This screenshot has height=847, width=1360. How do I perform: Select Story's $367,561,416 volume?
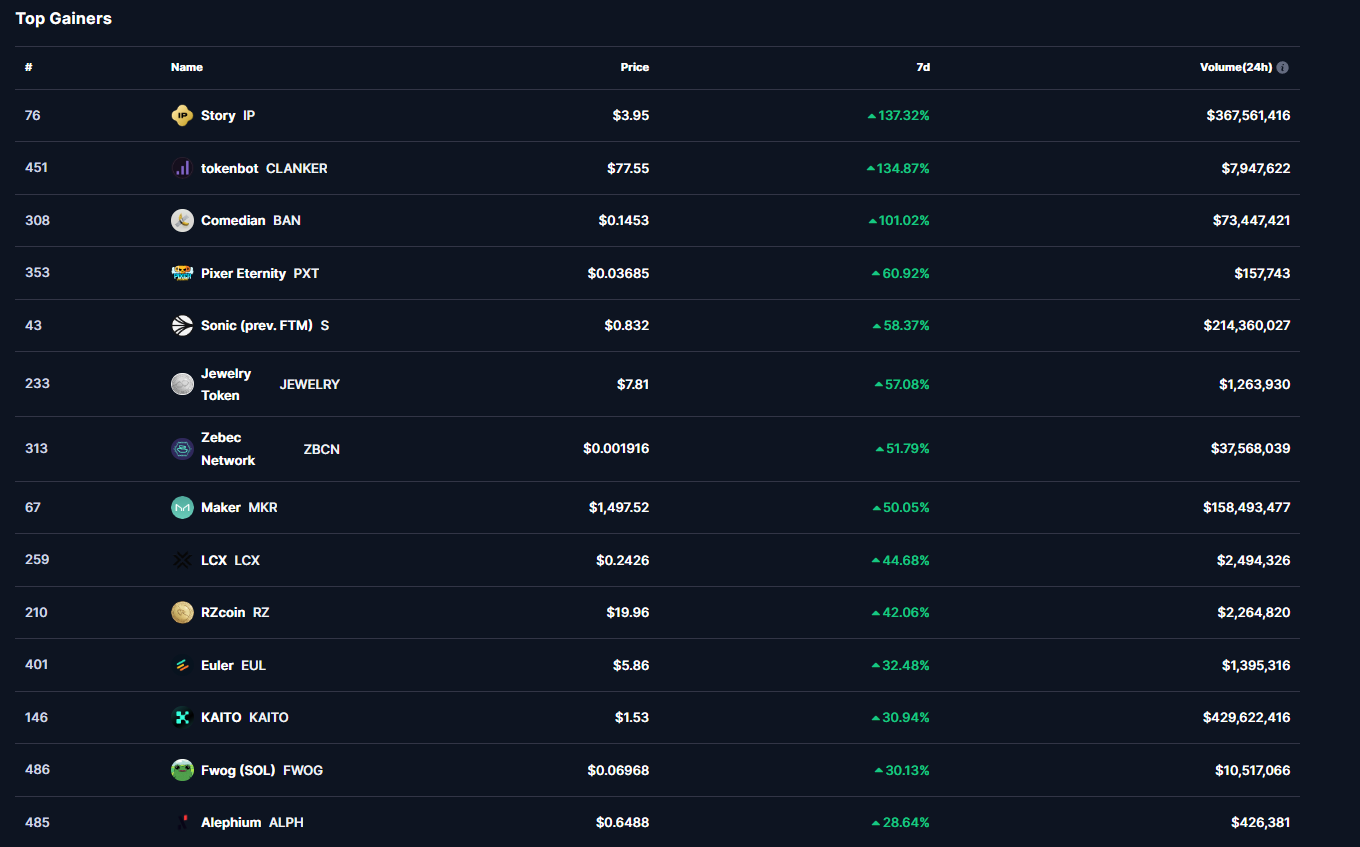point(1248,116)
